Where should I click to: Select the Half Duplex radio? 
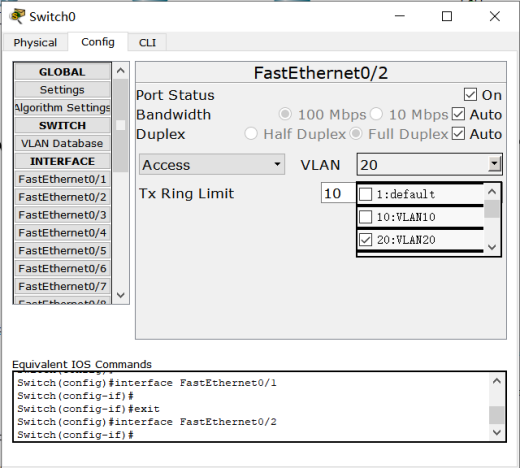click(x=251, y=134)
